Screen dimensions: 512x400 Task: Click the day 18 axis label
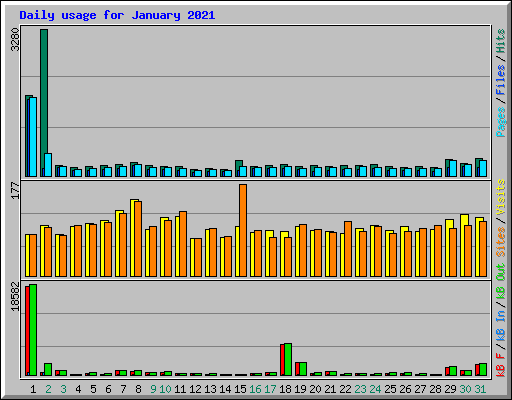(285, 389)
